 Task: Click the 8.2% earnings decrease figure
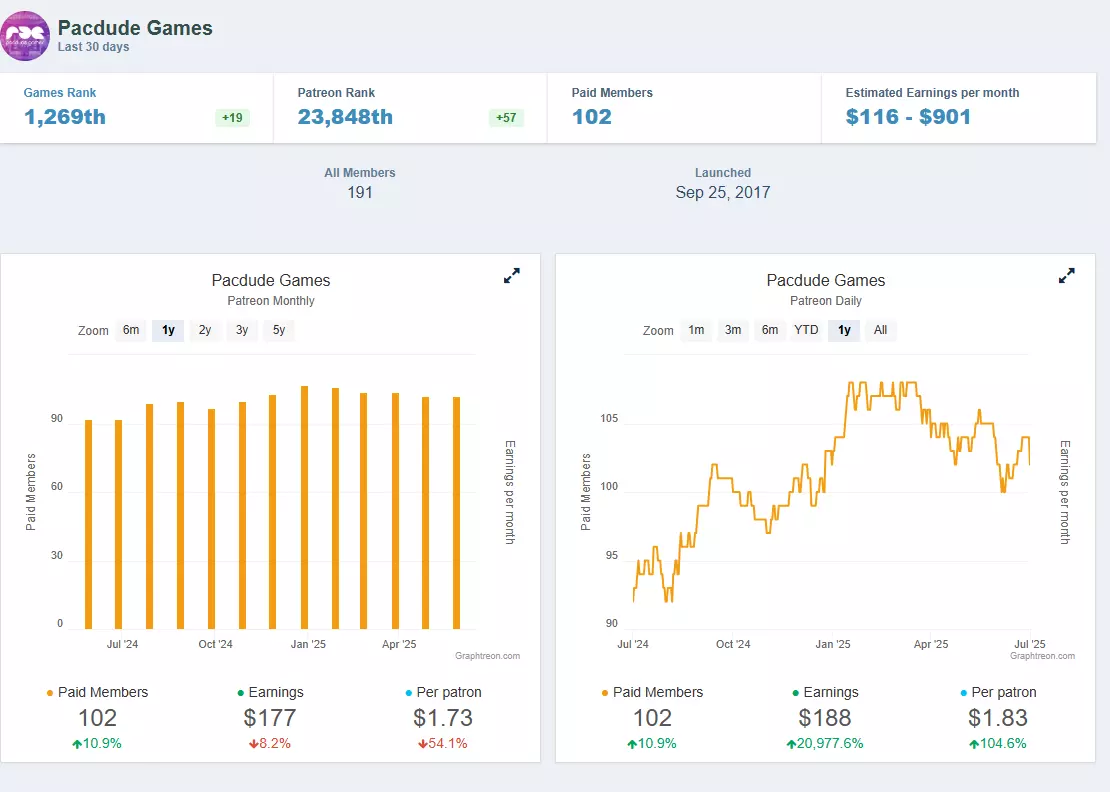pyautogui.click(x=270, y=744)
